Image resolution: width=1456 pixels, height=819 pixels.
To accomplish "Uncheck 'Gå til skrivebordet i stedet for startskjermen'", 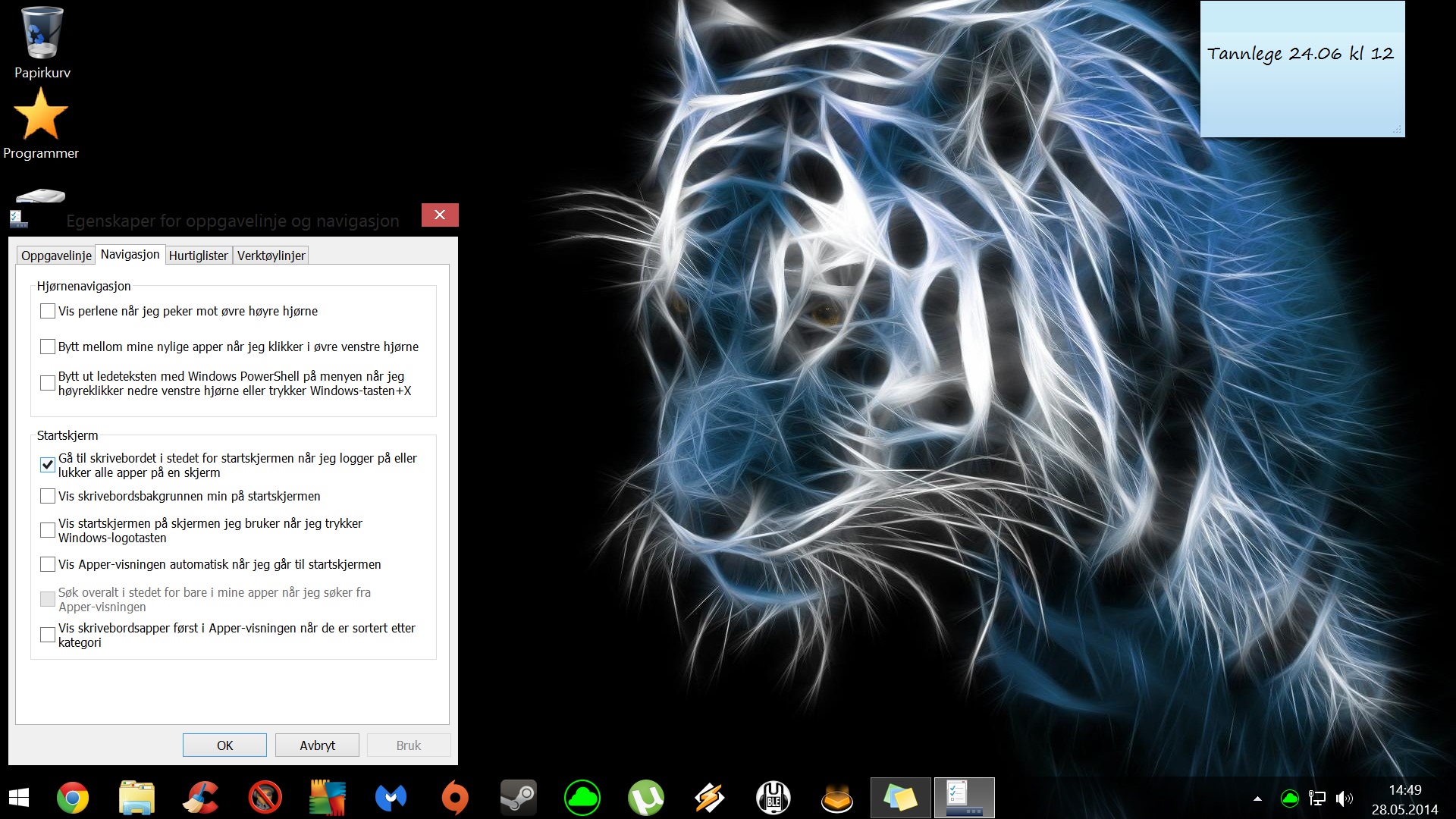I will tap(48, 465).
